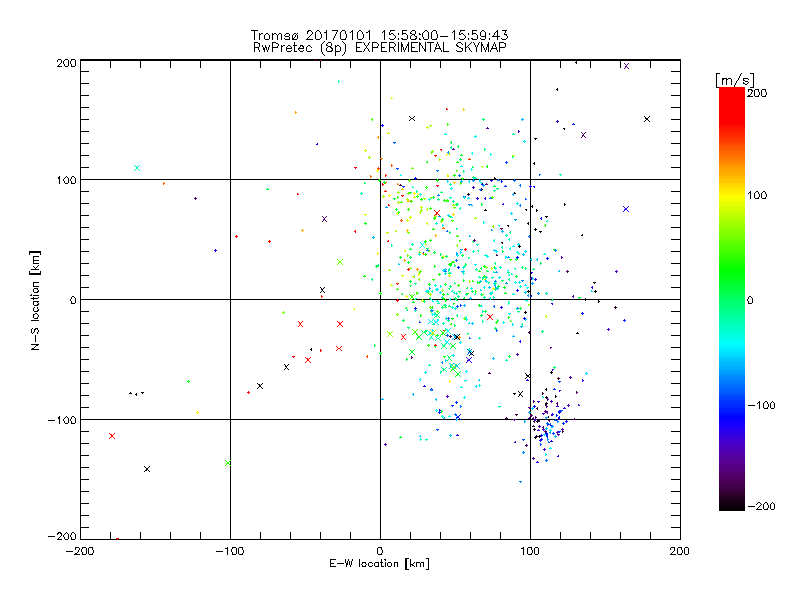
Task: Click the colorbar tick label "100"
Action: [x=757, y=195]
